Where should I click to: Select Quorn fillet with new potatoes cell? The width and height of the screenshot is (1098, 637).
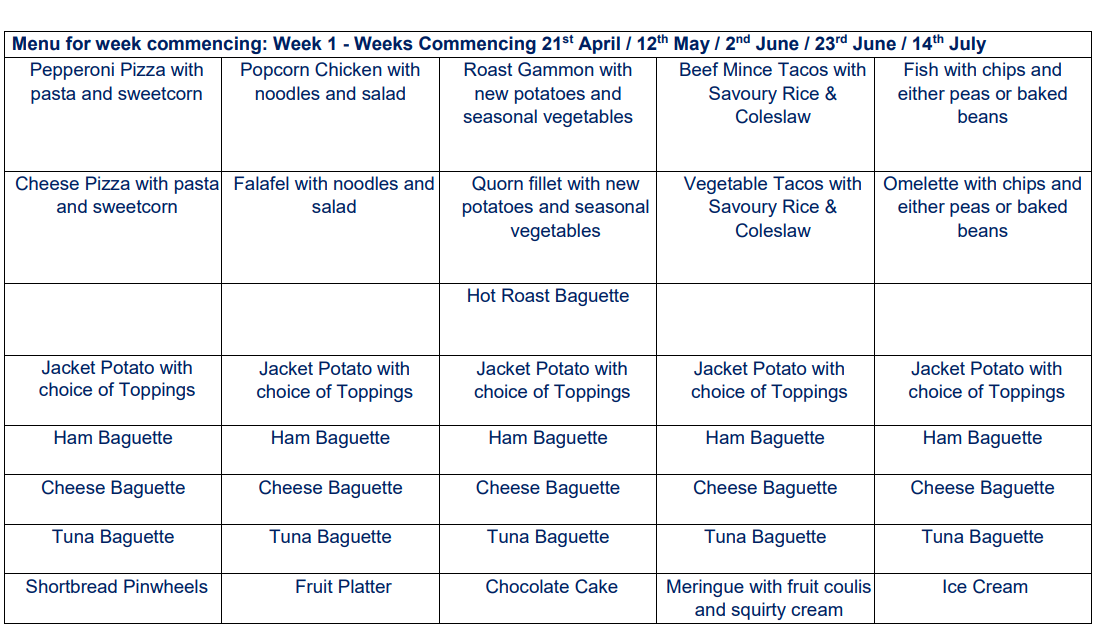(x=548, y=228)
